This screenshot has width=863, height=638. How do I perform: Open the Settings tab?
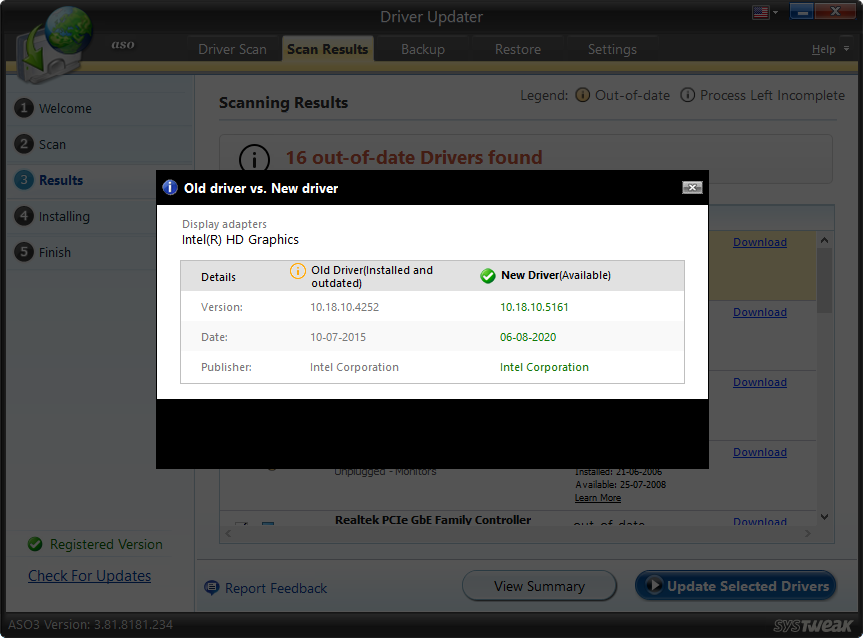point(612,48)
